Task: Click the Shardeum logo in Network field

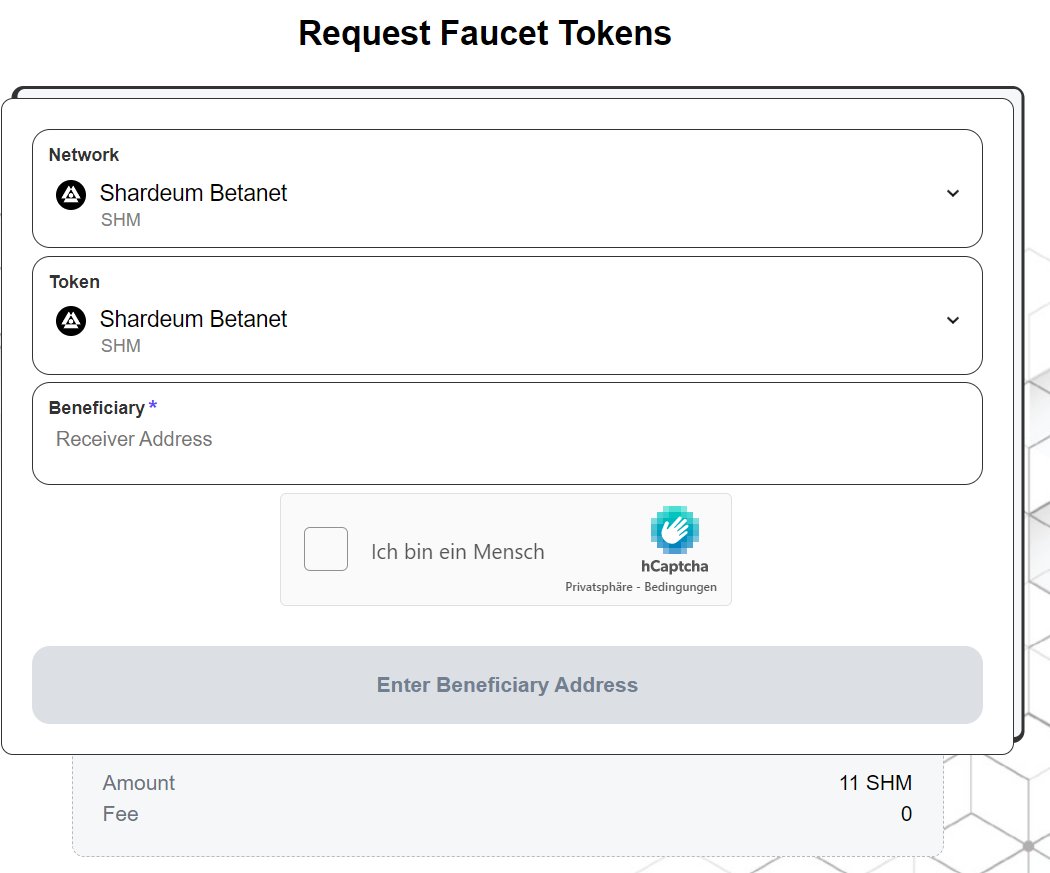Action: [x=71, y=194]
